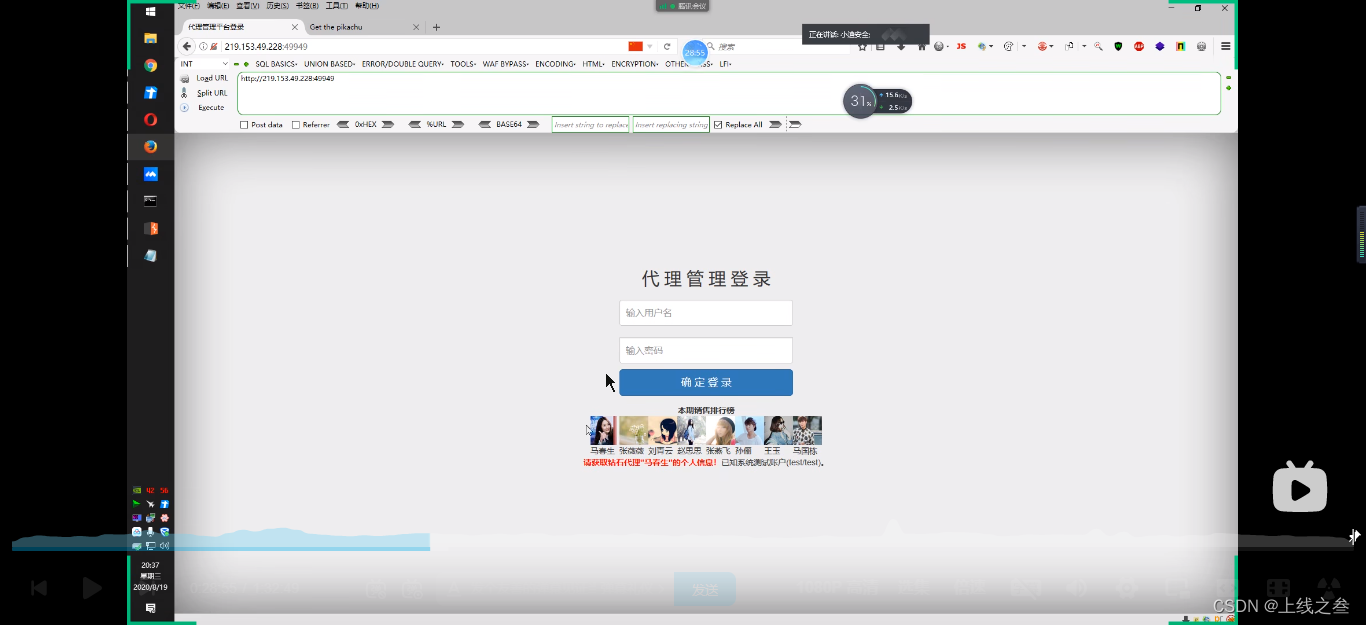The height and width of the screenshot is (625, 1366).
Task: Click the Execute button label
Action: [x=211, y=107]
